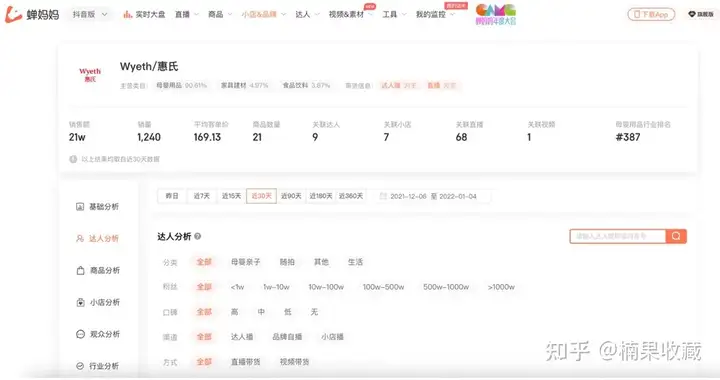Click the 达人 search input field
Viewport: 720px width, 380px height.
(618, 236)
